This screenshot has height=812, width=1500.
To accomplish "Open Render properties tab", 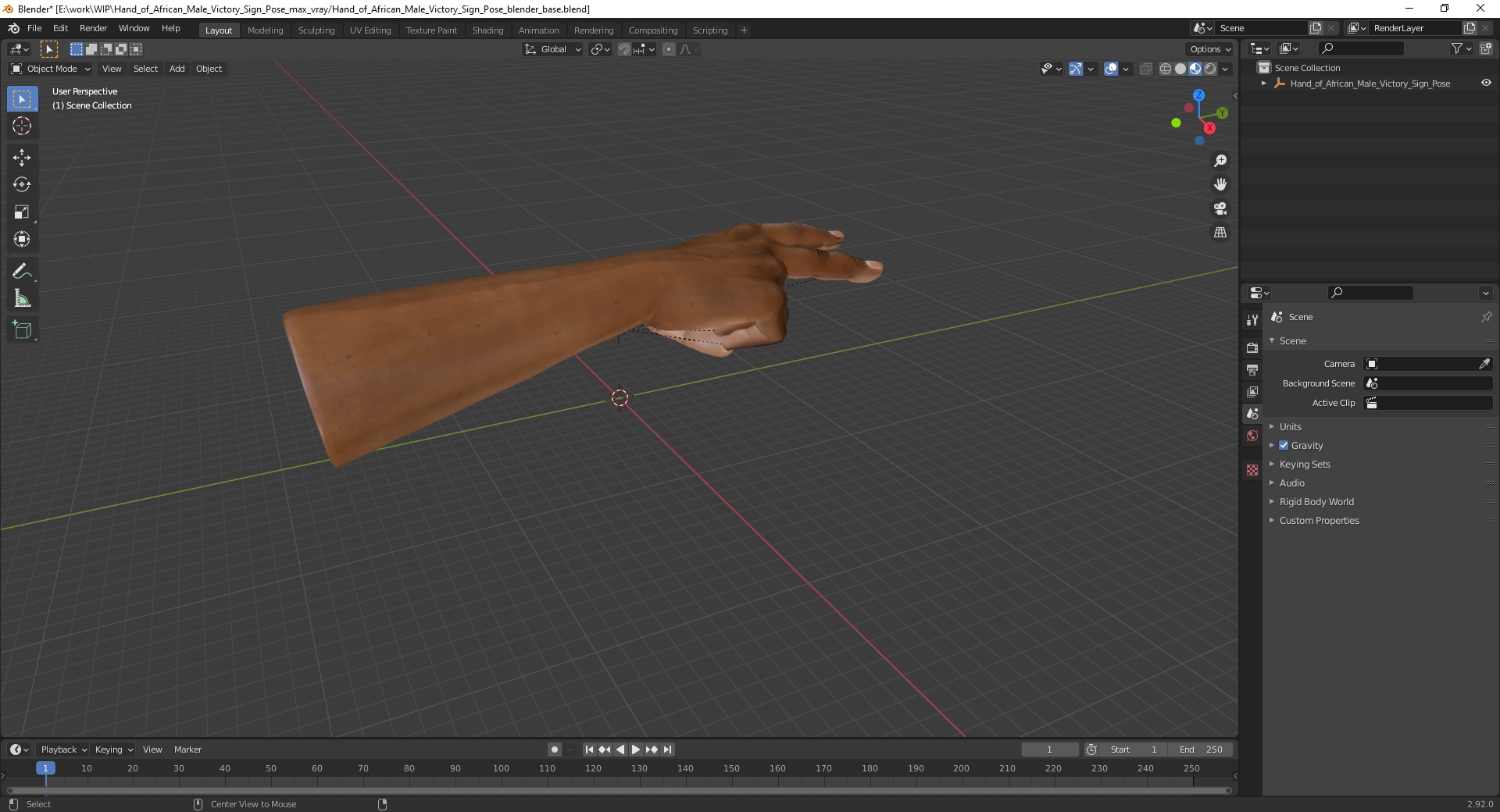I will point(1252,347).
